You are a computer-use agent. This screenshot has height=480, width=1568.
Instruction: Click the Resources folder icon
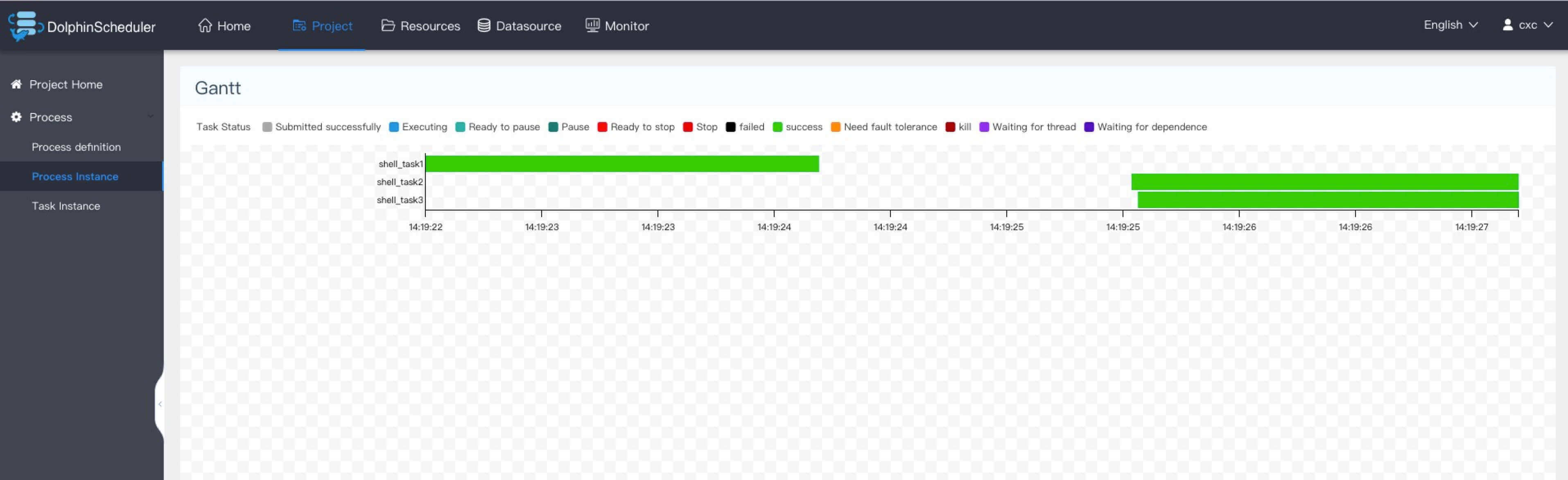tap(388, 25)
